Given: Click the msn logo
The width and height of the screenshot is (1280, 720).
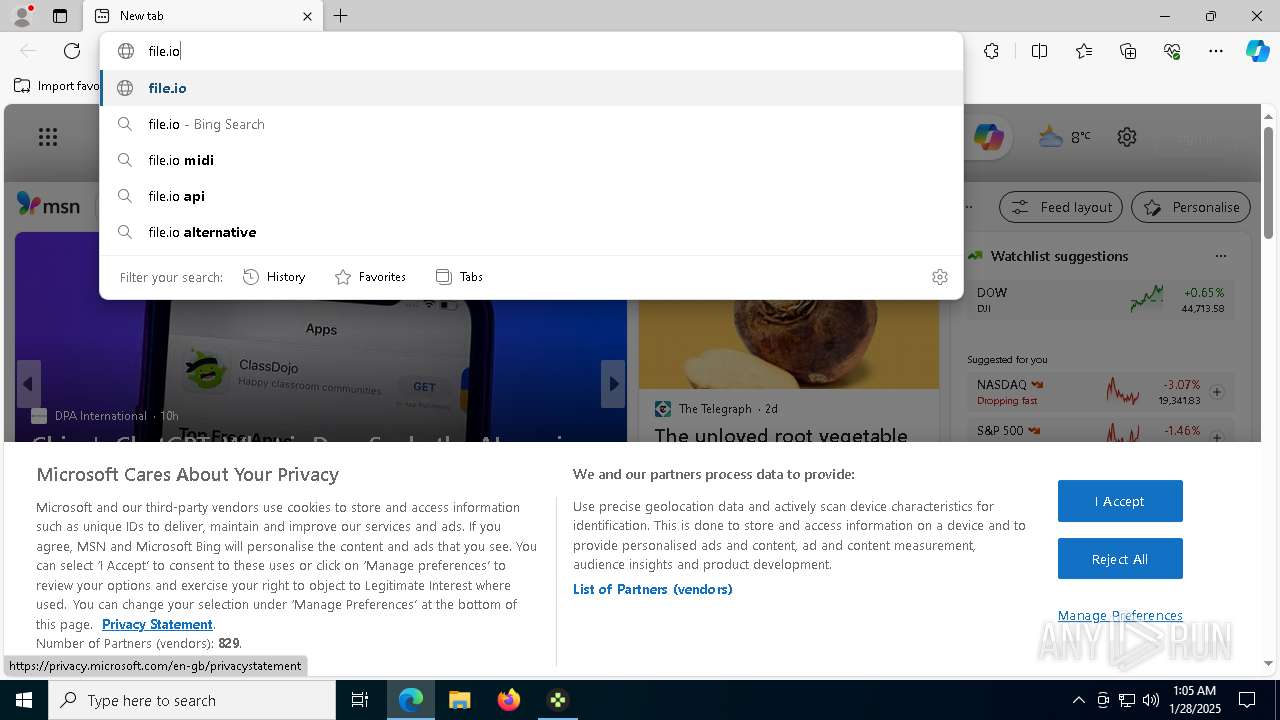Looking at the screenshot, I should 48,205.
